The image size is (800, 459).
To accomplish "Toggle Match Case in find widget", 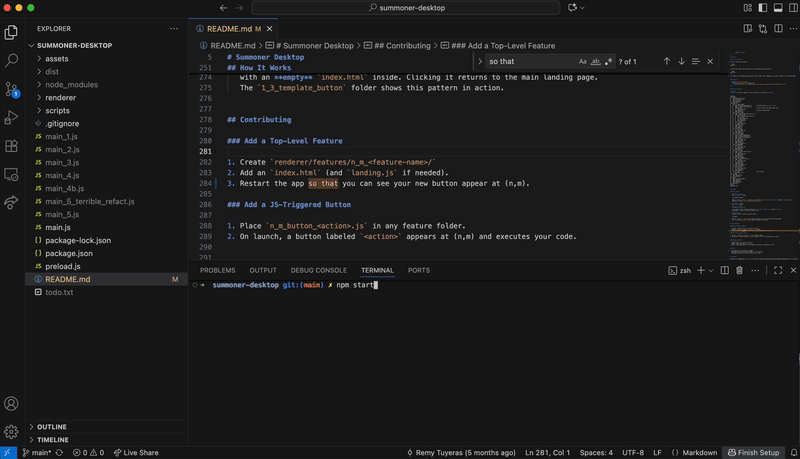I will tap(583, 61).
